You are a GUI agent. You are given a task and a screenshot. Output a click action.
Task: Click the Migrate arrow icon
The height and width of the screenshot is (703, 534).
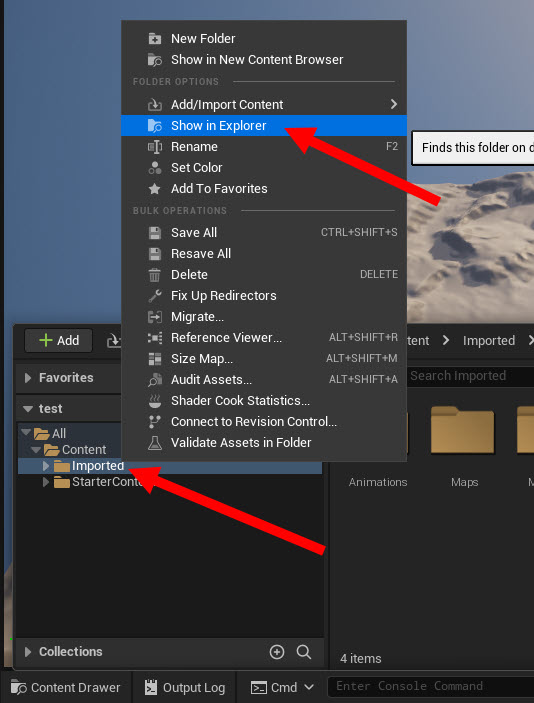(x=155, y=317)
